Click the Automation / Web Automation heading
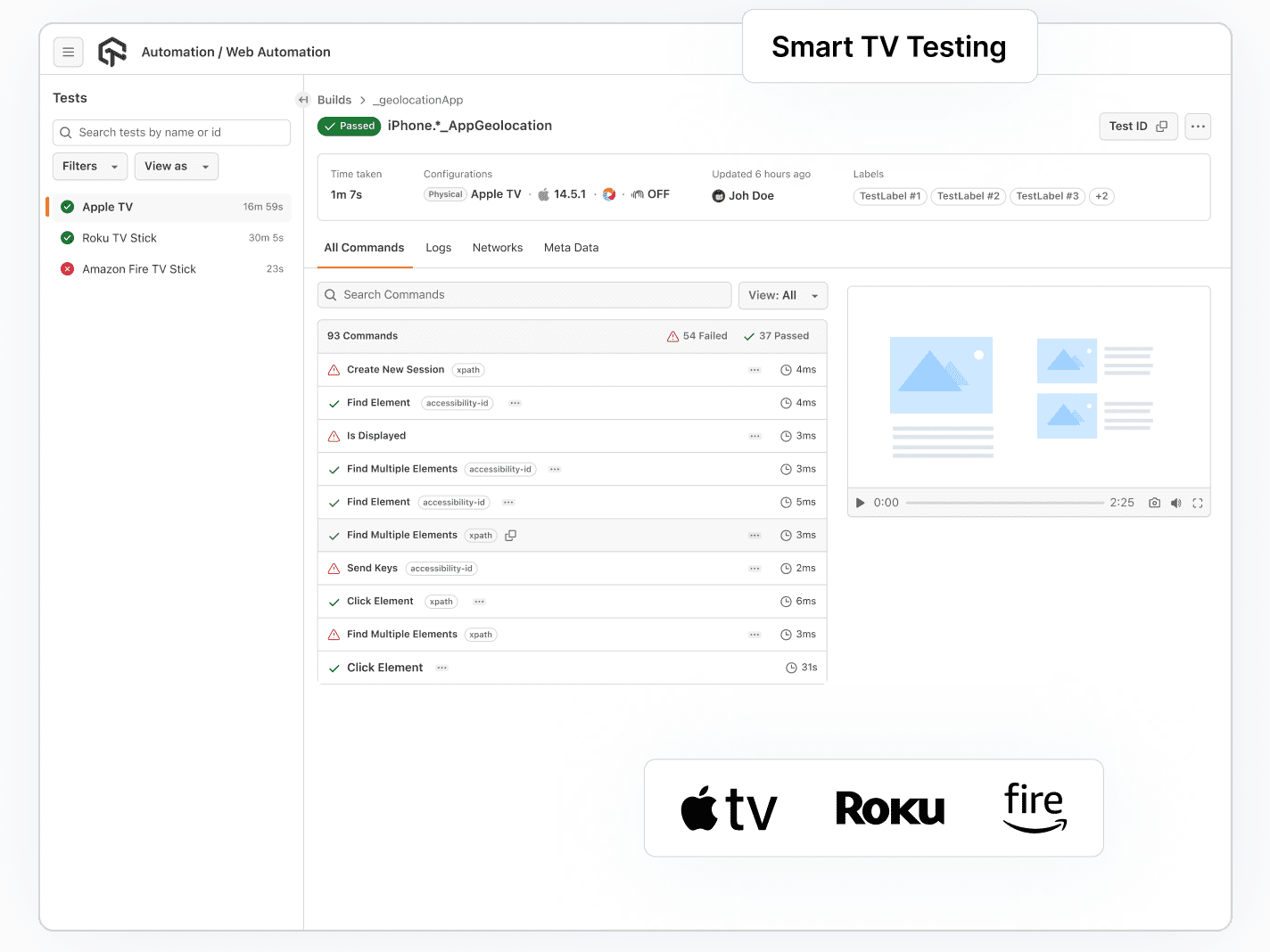Screen dimensions: 1270x952 coord(236,52)
